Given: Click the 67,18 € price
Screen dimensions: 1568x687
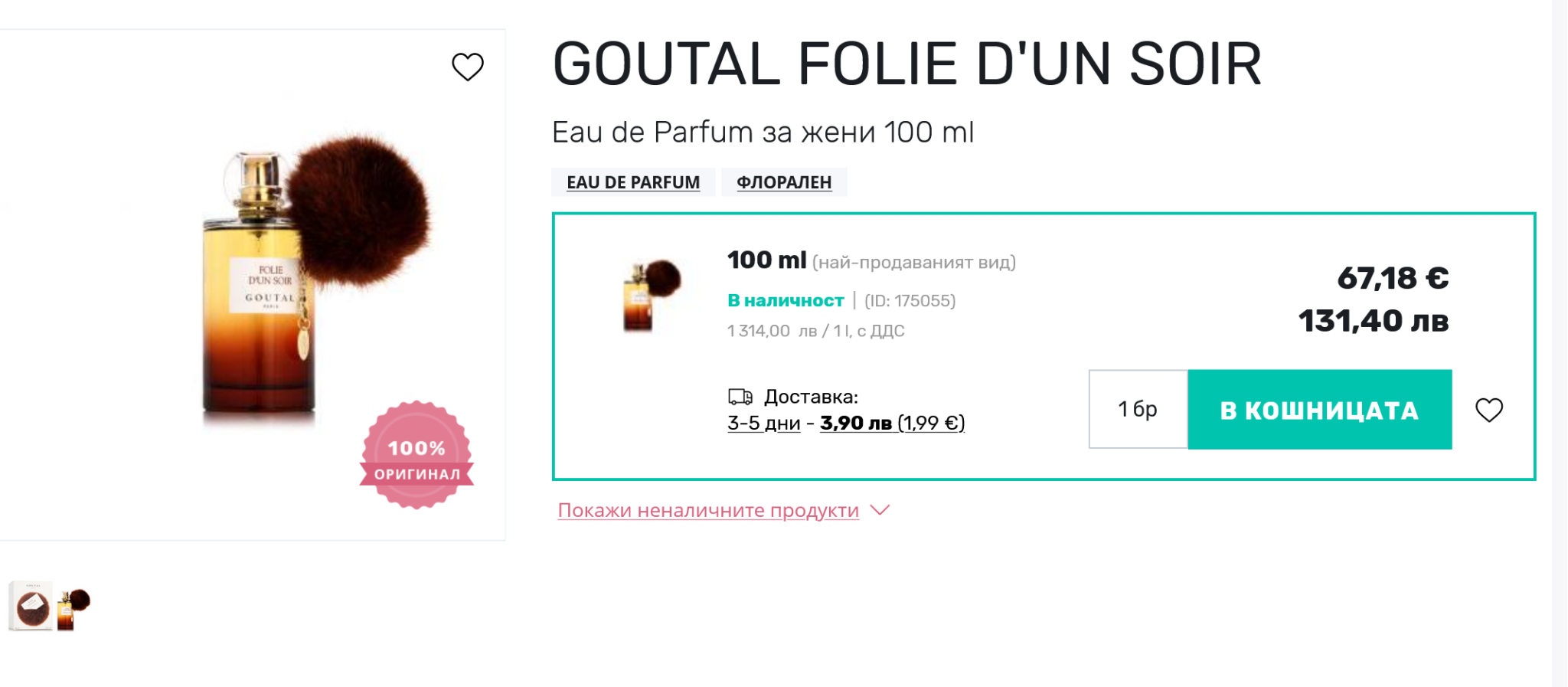Looking at the screenshot, I should click(x=1393, y=278).
